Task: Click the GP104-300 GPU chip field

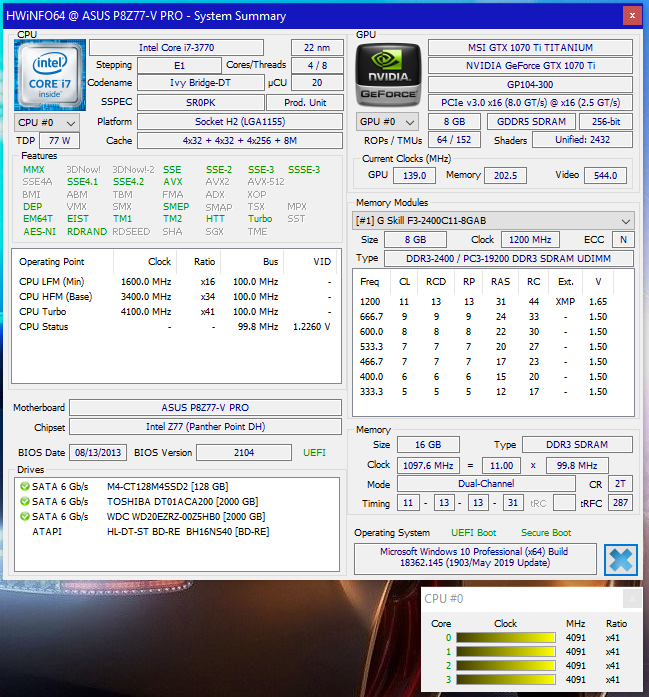Action: (x=530, y=84)
